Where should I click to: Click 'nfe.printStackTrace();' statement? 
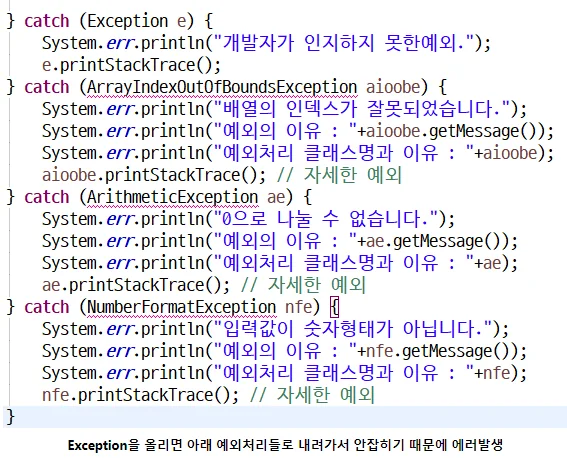(140, 395)
